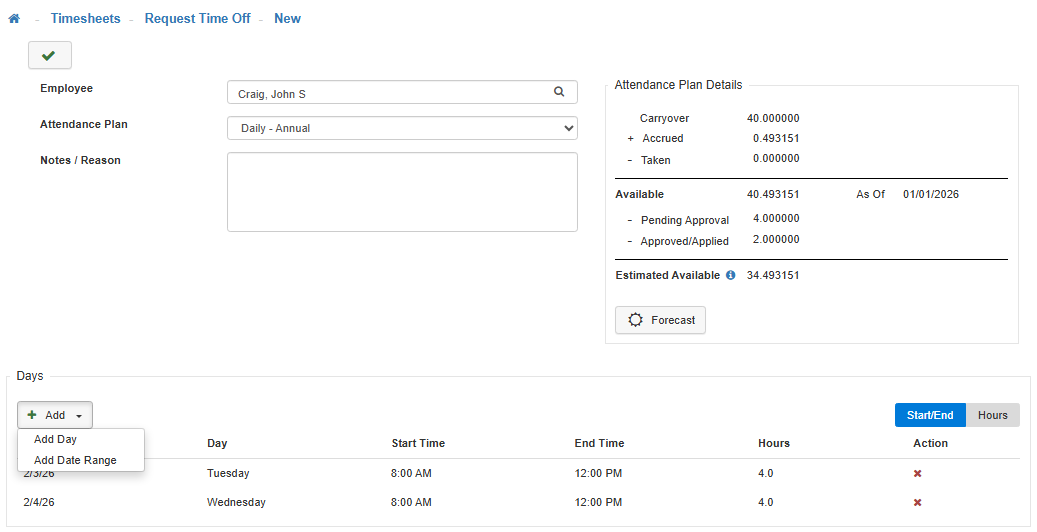Select Add Day from menu
This screenshot has height=532, width=1037.
56,439
